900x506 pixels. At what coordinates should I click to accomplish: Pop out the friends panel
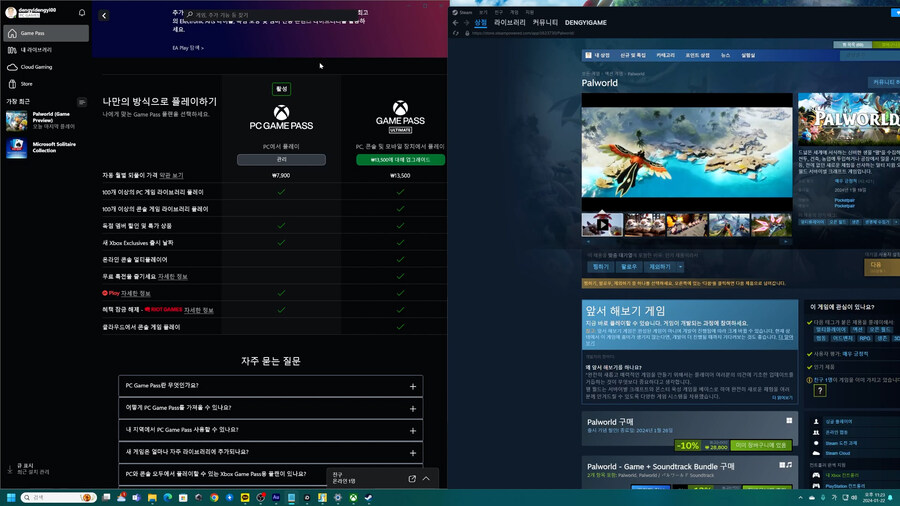point(412,478)
